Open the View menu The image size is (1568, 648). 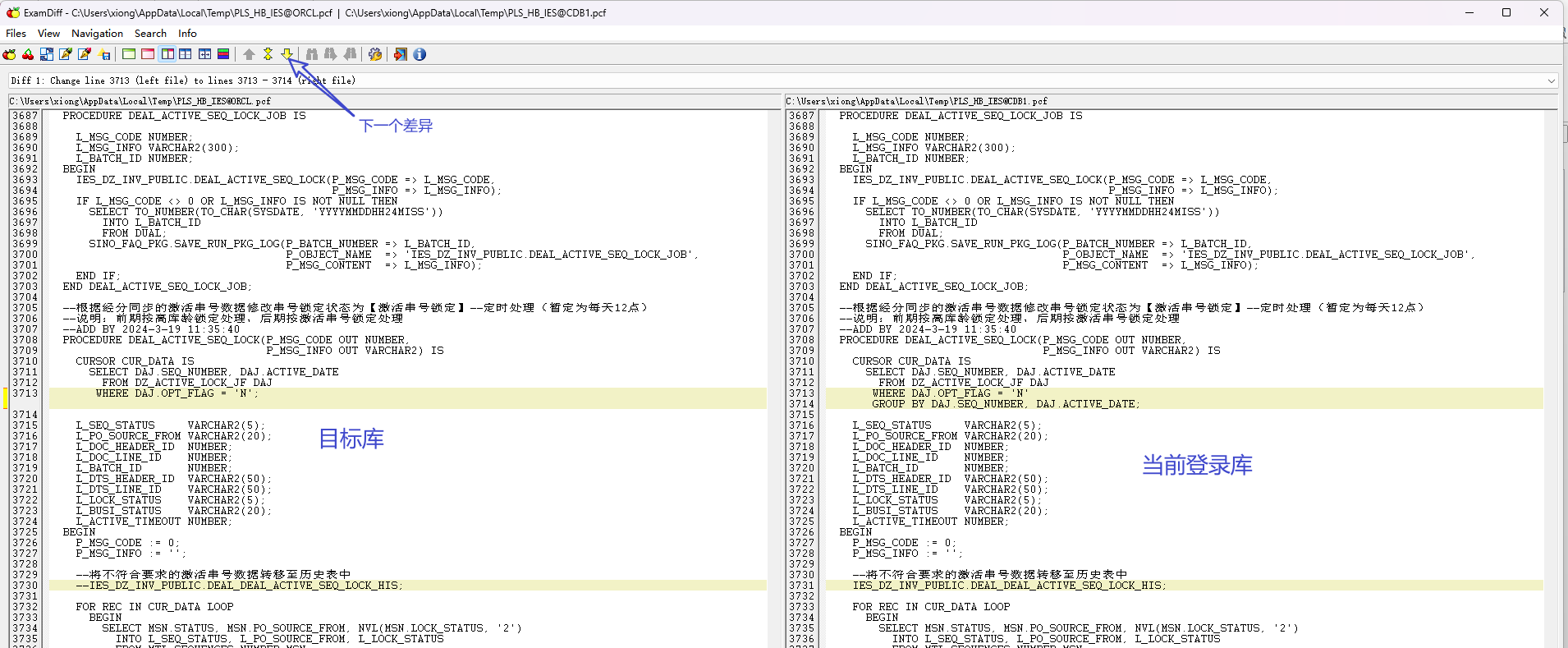(x=48, y=34)
